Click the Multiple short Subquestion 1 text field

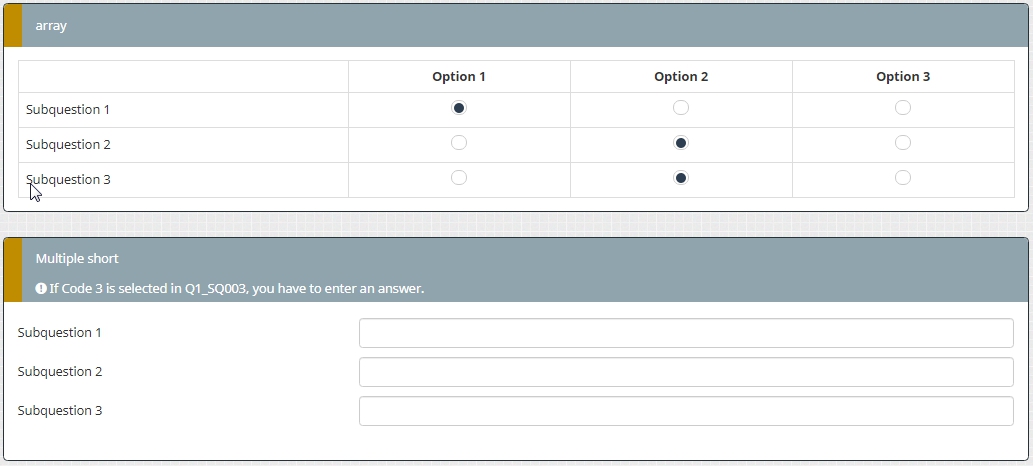pos(686,333)
